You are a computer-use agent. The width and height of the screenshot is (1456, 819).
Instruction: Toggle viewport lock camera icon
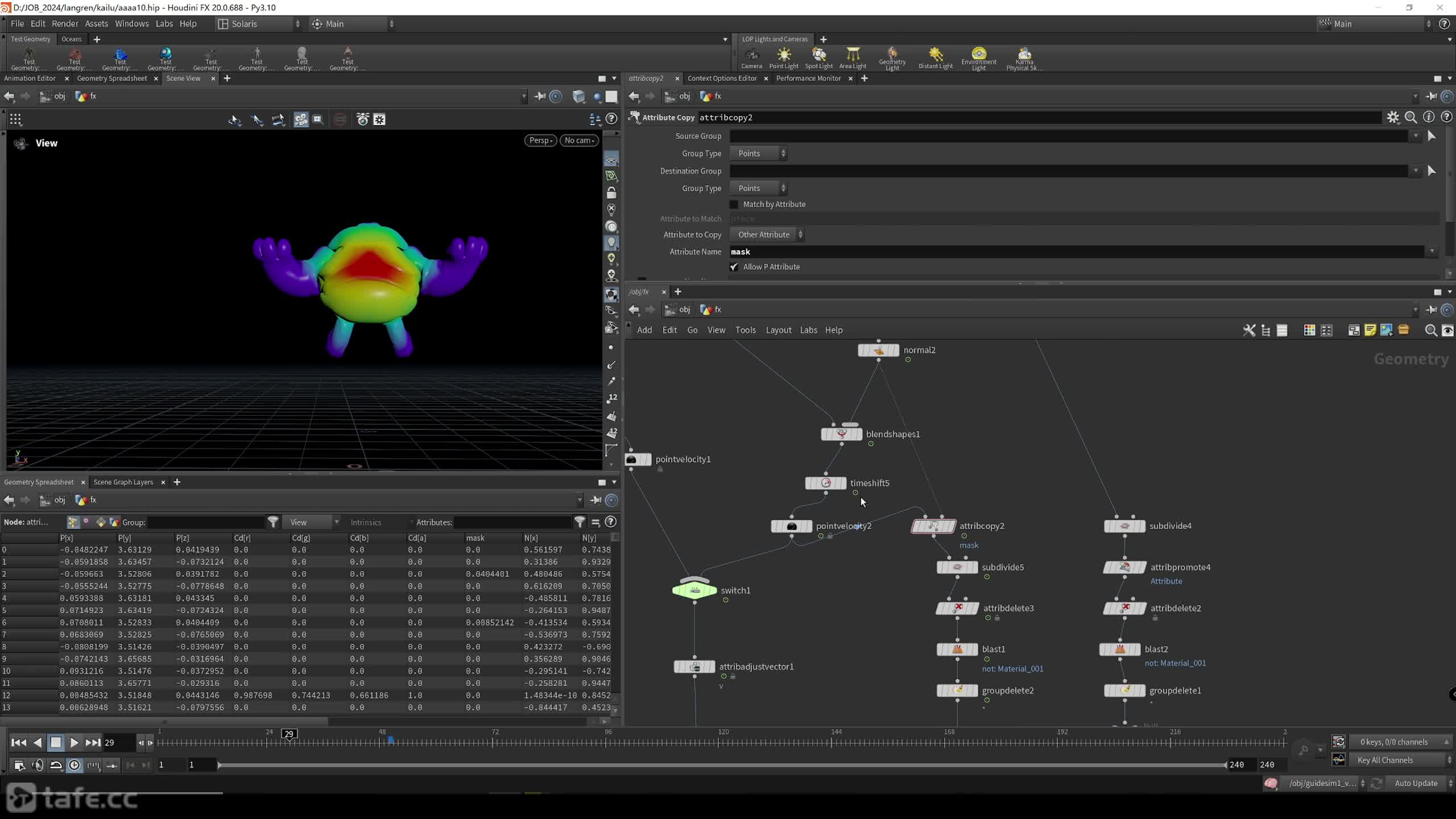coord(611,193)
